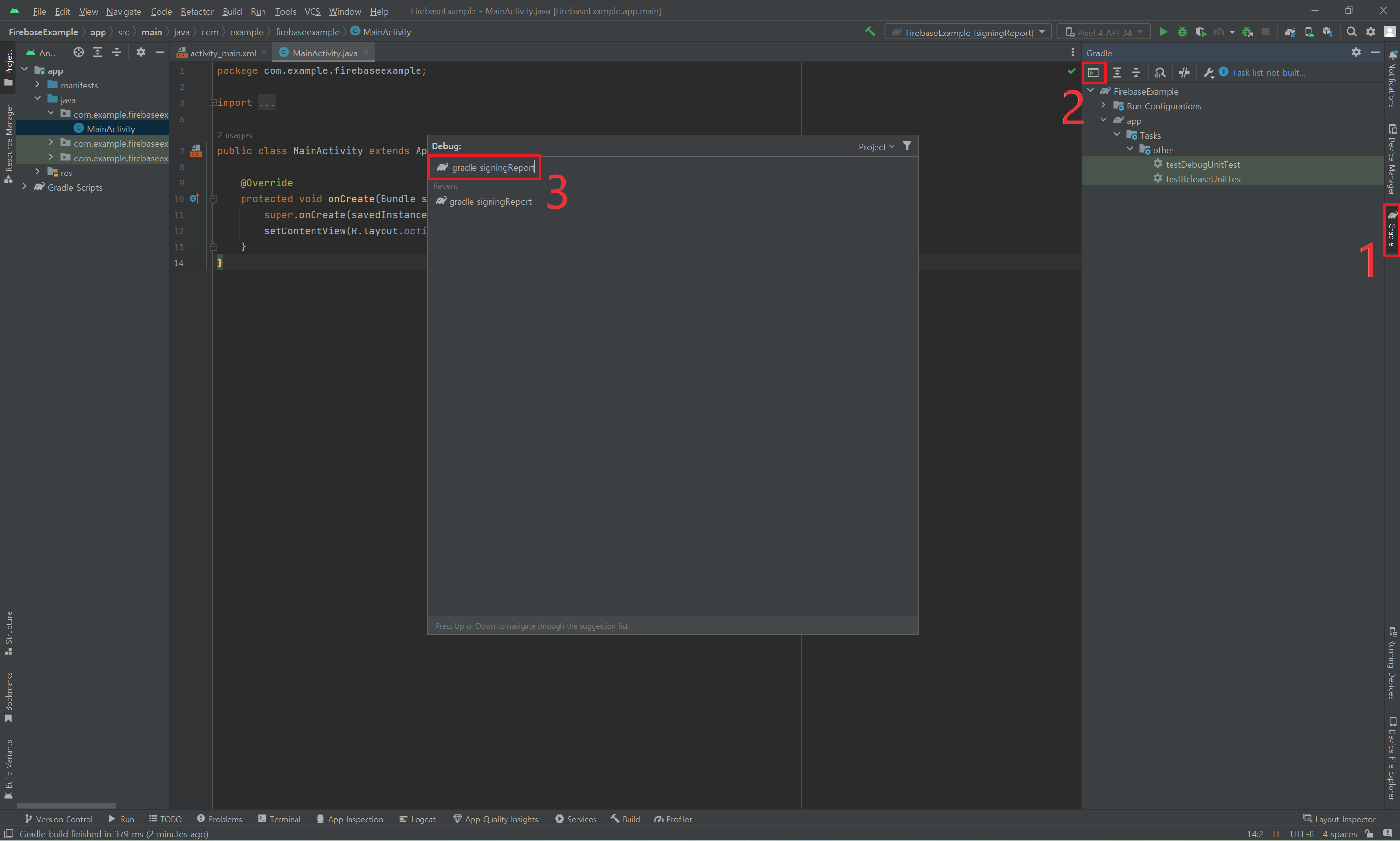Open the Navigate menu
The image size is (1400, 841).
(x=123, y=11)
